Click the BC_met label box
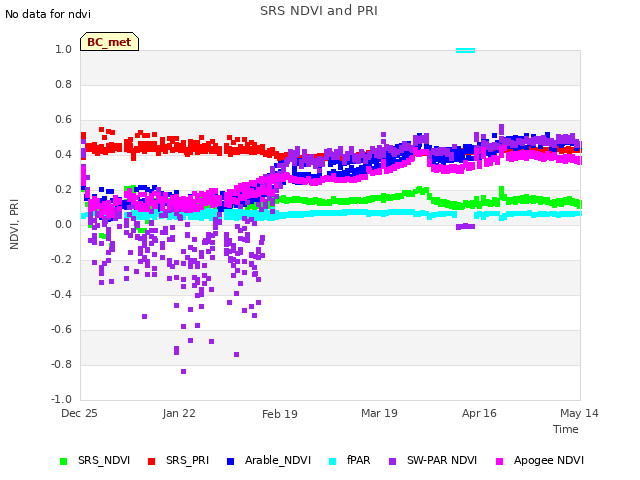This screenshot has height=480, width=640. [x=109, y=42]
